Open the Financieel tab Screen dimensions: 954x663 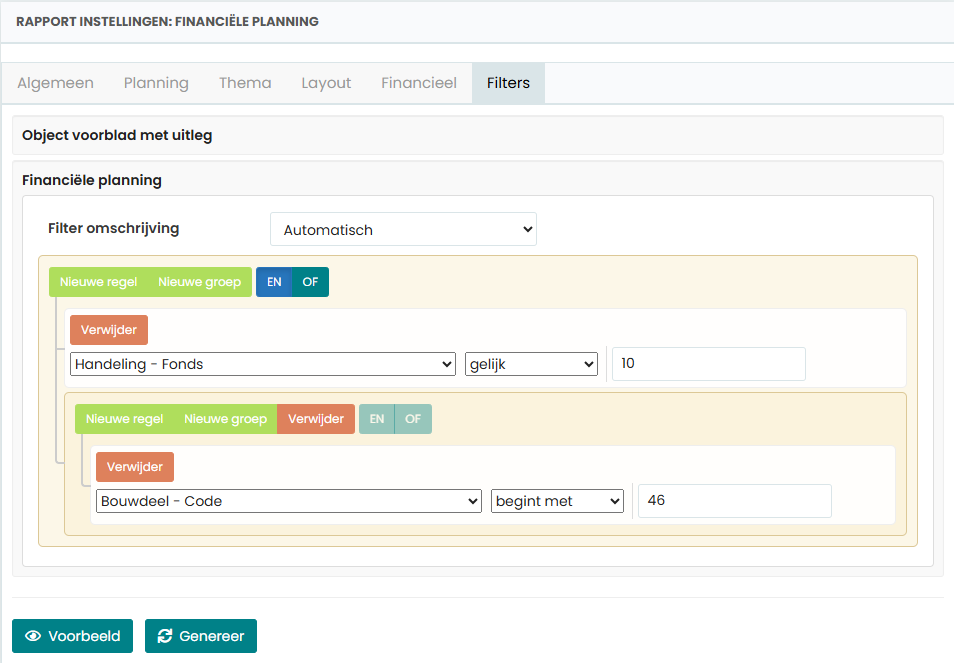click(419, 83)
